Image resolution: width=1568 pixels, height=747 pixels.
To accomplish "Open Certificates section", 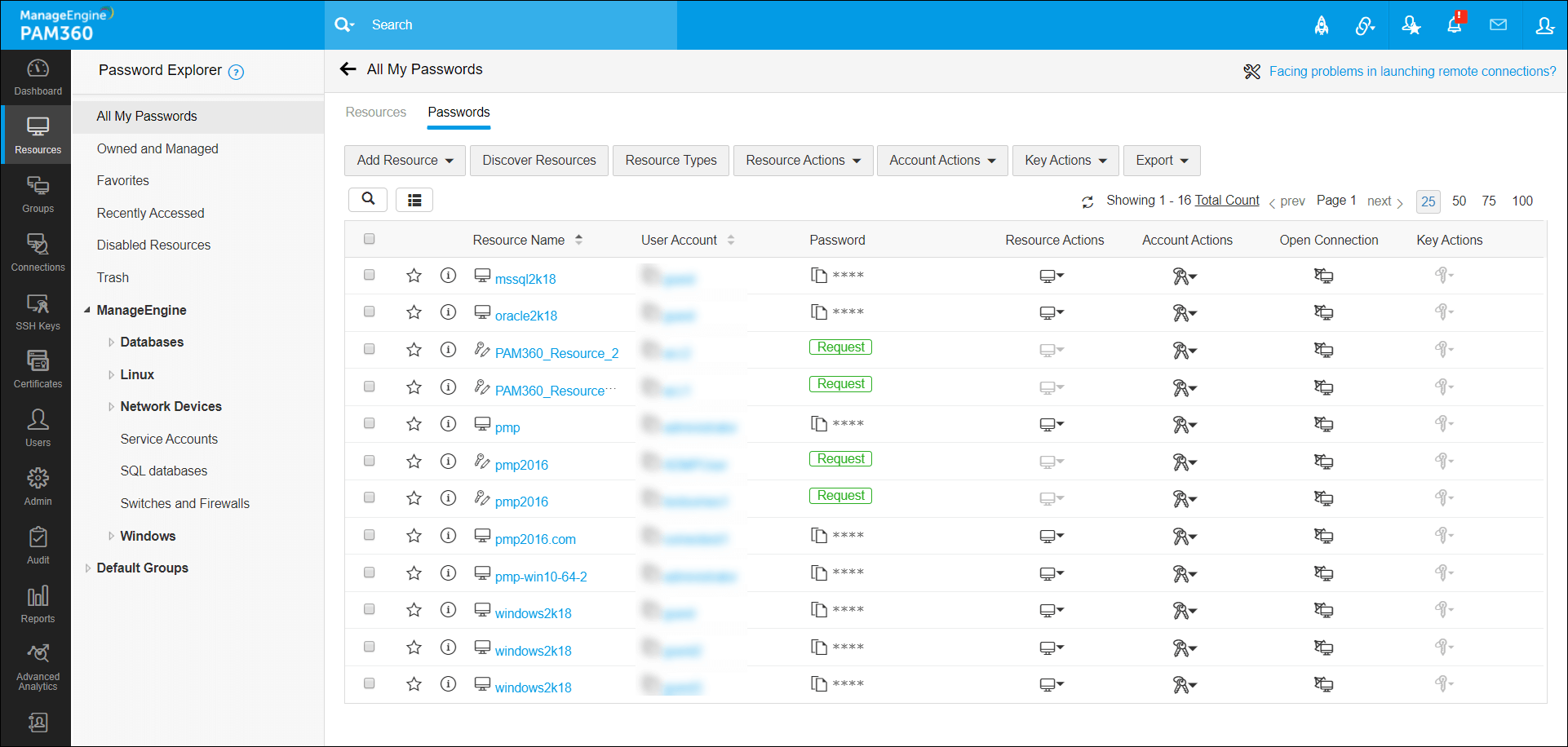I will pyautogui.click(x=38, y=371).
